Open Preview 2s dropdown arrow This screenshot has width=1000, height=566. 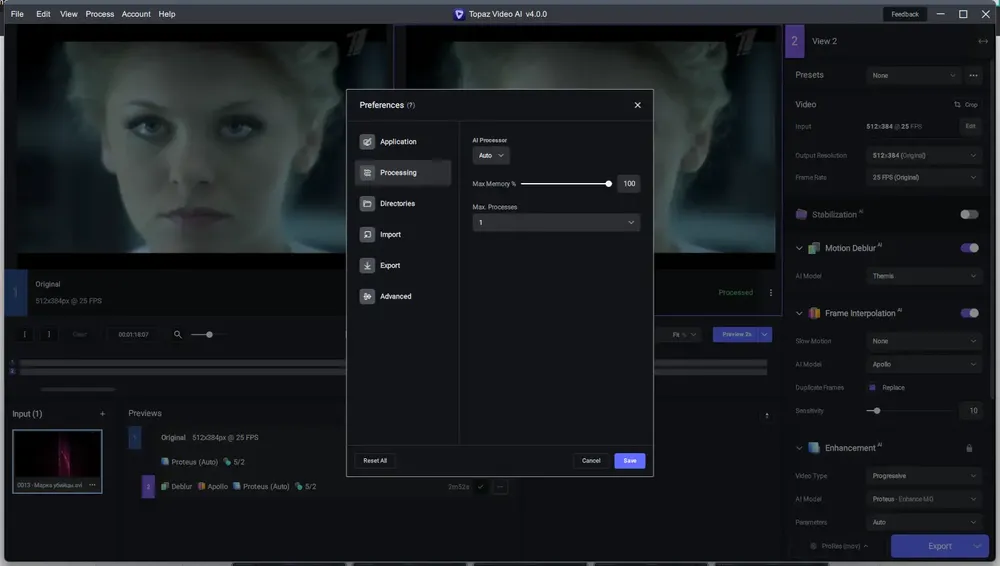coord(765,334)
